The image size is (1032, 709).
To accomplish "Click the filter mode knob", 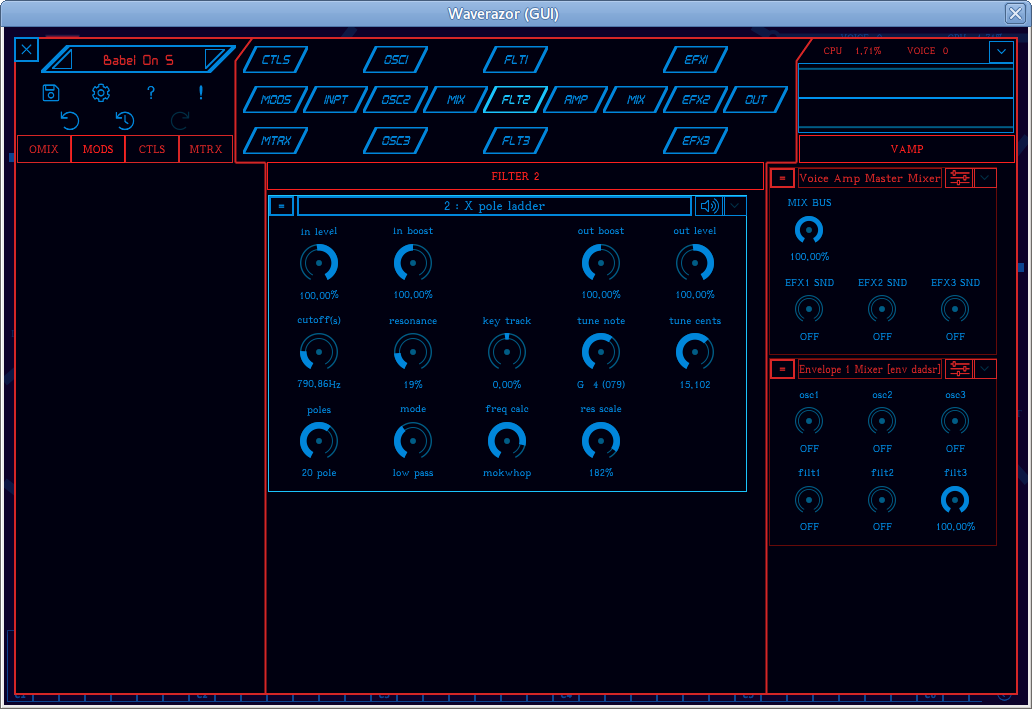I will pos(413,441).
